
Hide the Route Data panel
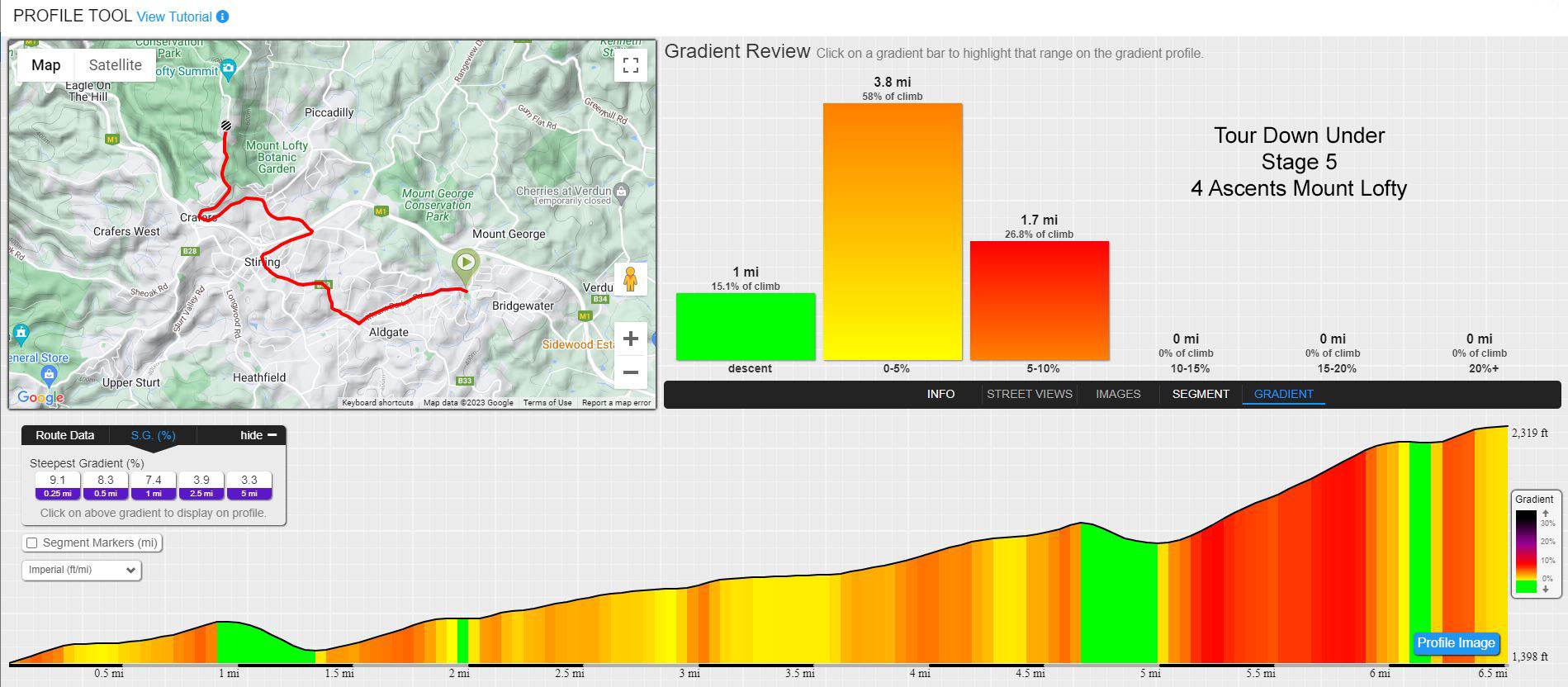coord(258,435)
